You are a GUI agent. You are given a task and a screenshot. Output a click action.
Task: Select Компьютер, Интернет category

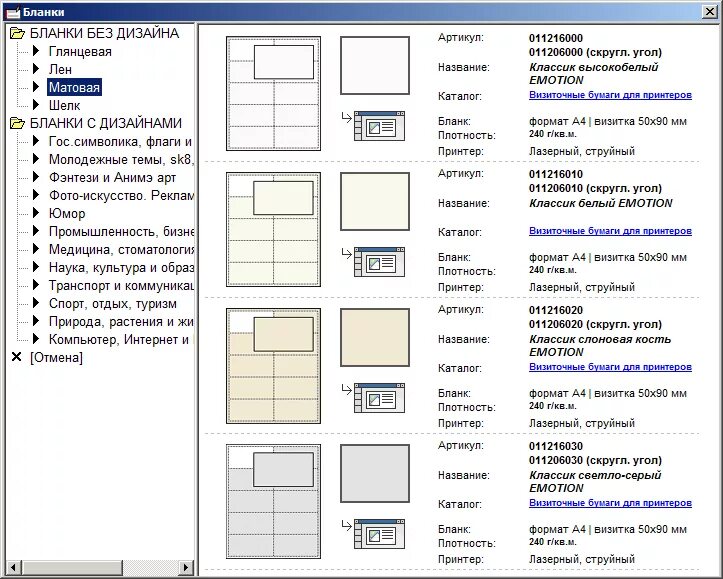(x=119, y=339)
